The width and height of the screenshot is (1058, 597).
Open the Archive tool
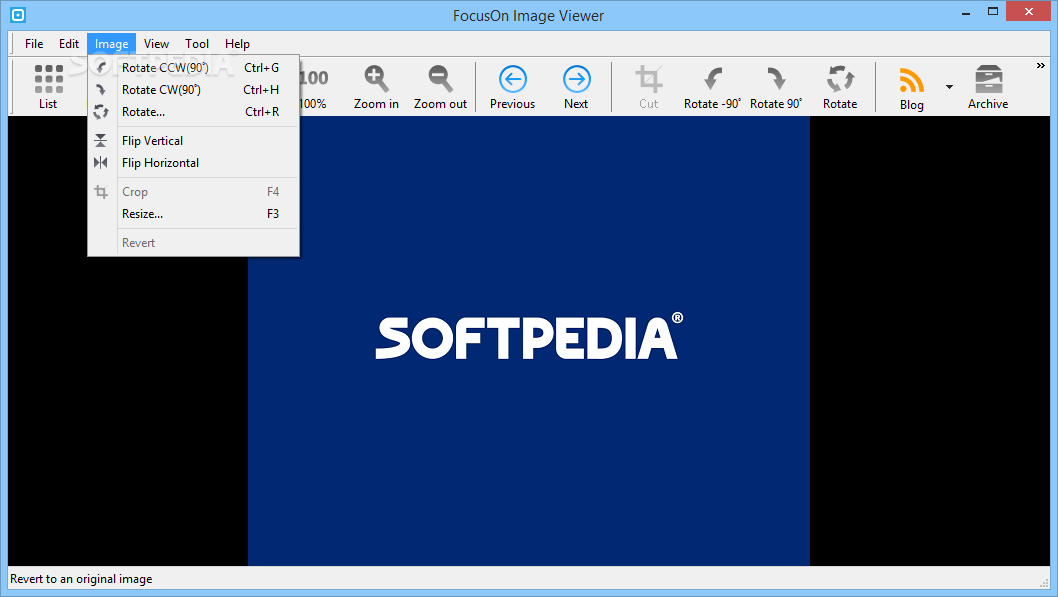[988, 86]
